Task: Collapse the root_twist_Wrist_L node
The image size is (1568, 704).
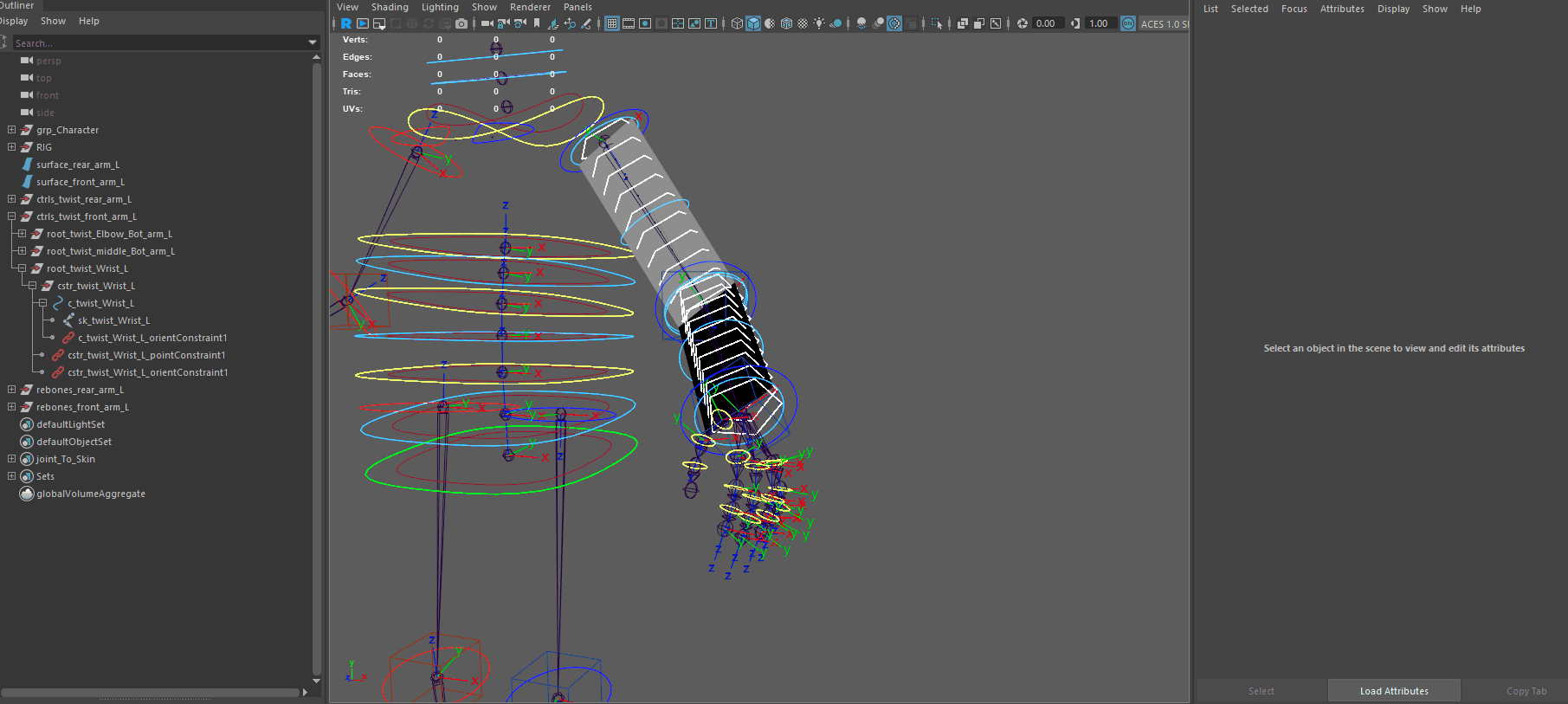Action: (x=22, y=268)
